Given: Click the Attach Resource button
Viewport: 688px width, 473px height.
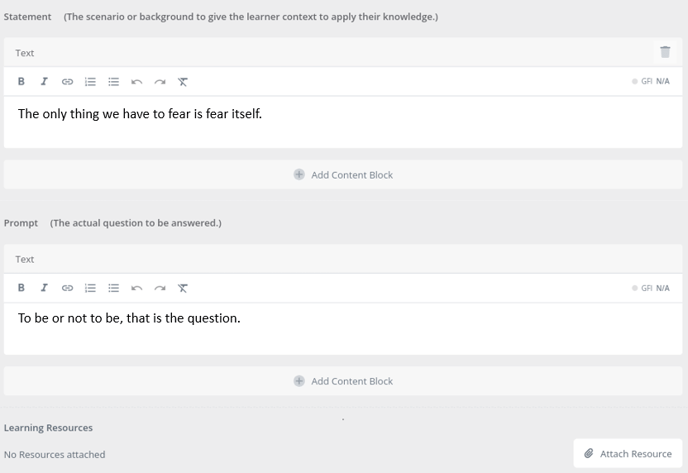Looking at the screenshot, I should click(x=628, y=453).
